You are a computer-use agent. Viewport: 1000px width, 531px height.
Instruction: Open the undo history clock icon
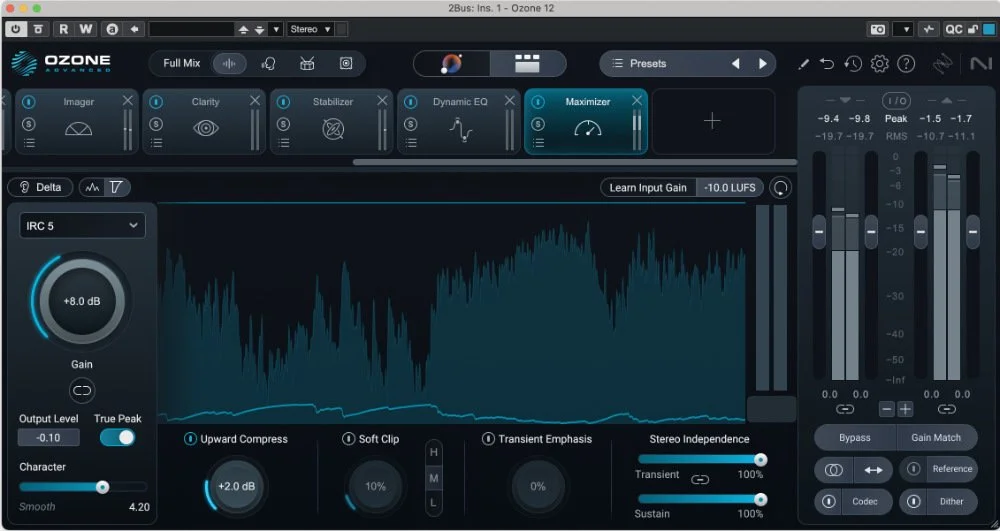(x=853, y=64)
